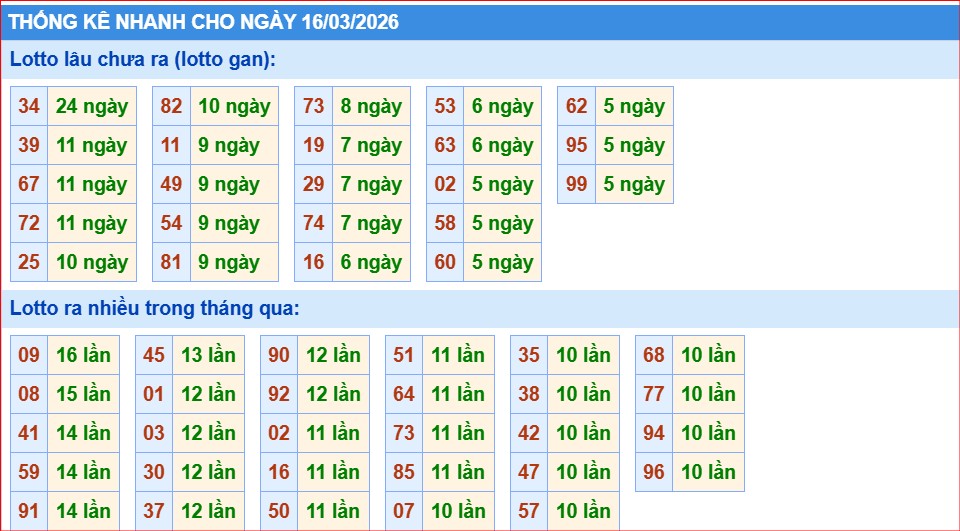Click '12 lần' beside number 01
The image size is (960, 531).
pos(209,394)
